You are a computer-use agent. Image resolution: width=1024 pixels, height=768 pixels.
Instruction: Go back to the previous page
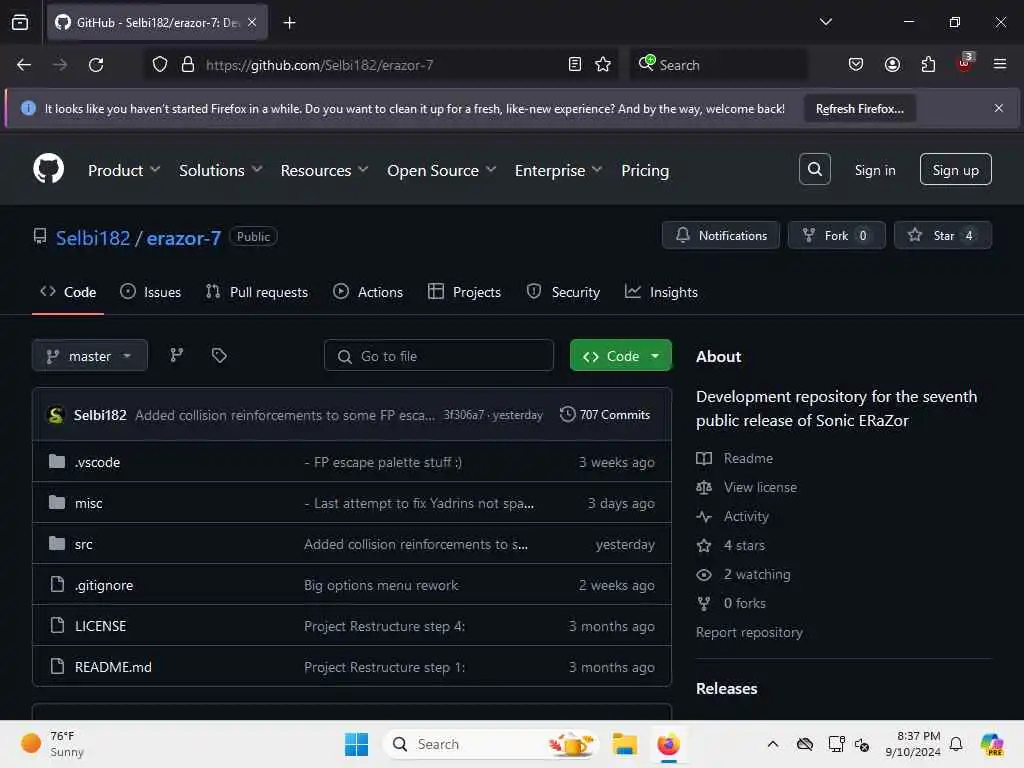click(24, 65)
